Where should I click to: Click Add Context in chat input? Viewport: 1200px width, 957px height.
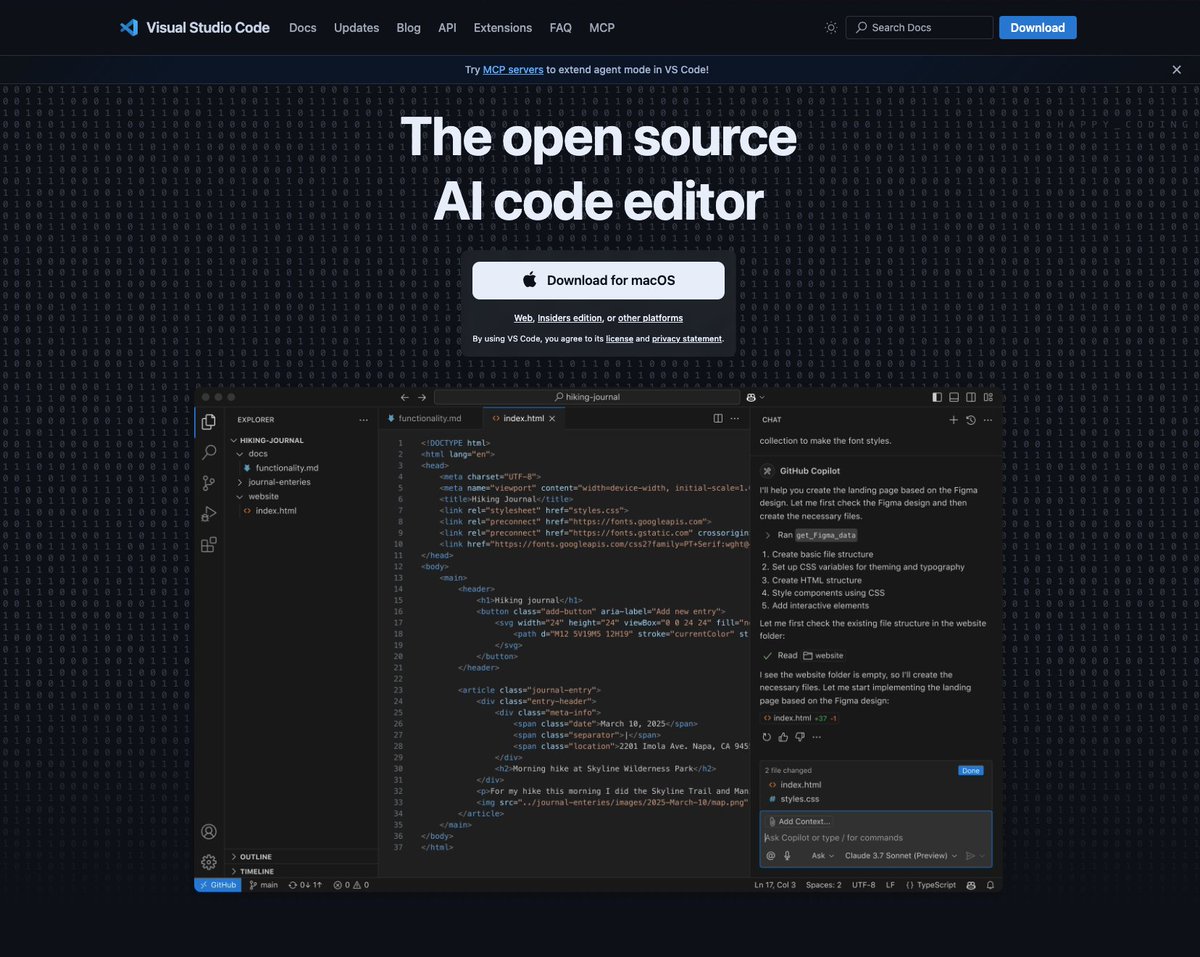(x=799, y=821)
